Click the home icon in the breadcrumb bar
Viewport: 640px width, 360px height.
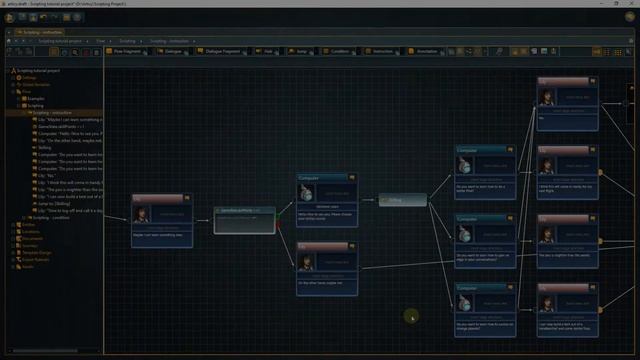point(9,41)
